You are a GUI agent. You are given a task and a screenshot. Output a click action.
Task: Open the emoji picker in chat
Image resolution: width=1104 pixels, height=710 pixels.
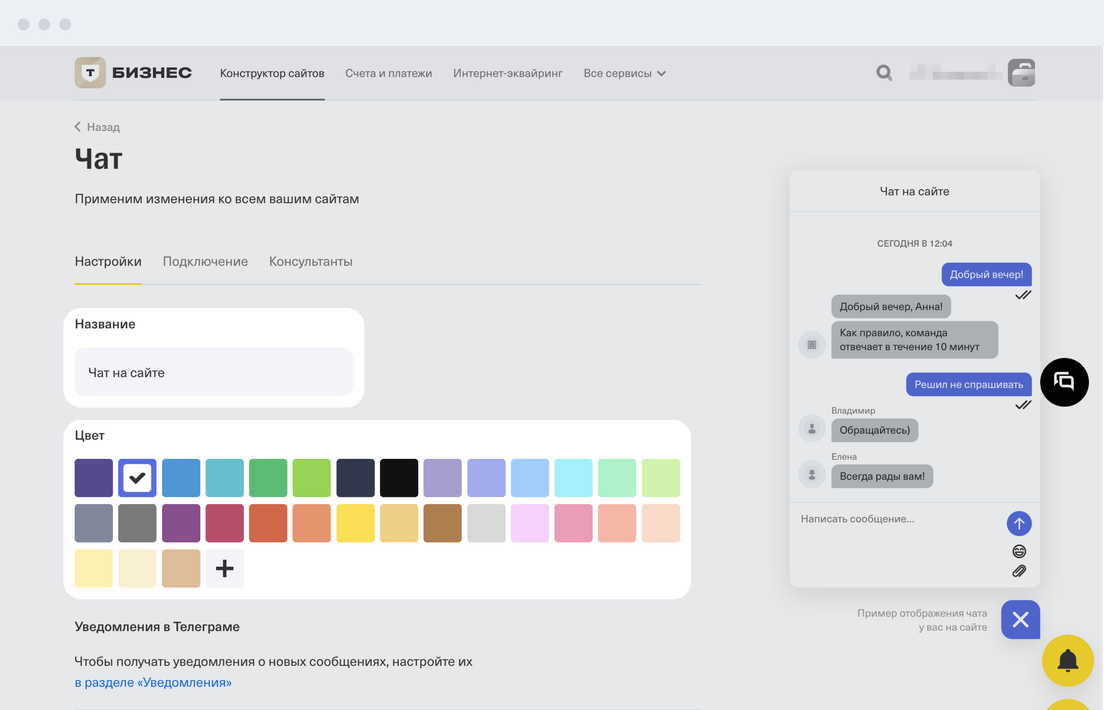coord(1019,552)
